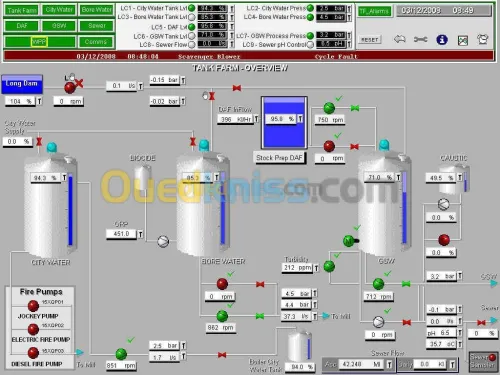The height and width of the screenshot is (375, 500).
Task: Click the Turbidity 212 ppm value field
Action: pyautogui.click(x=297, y=267)
